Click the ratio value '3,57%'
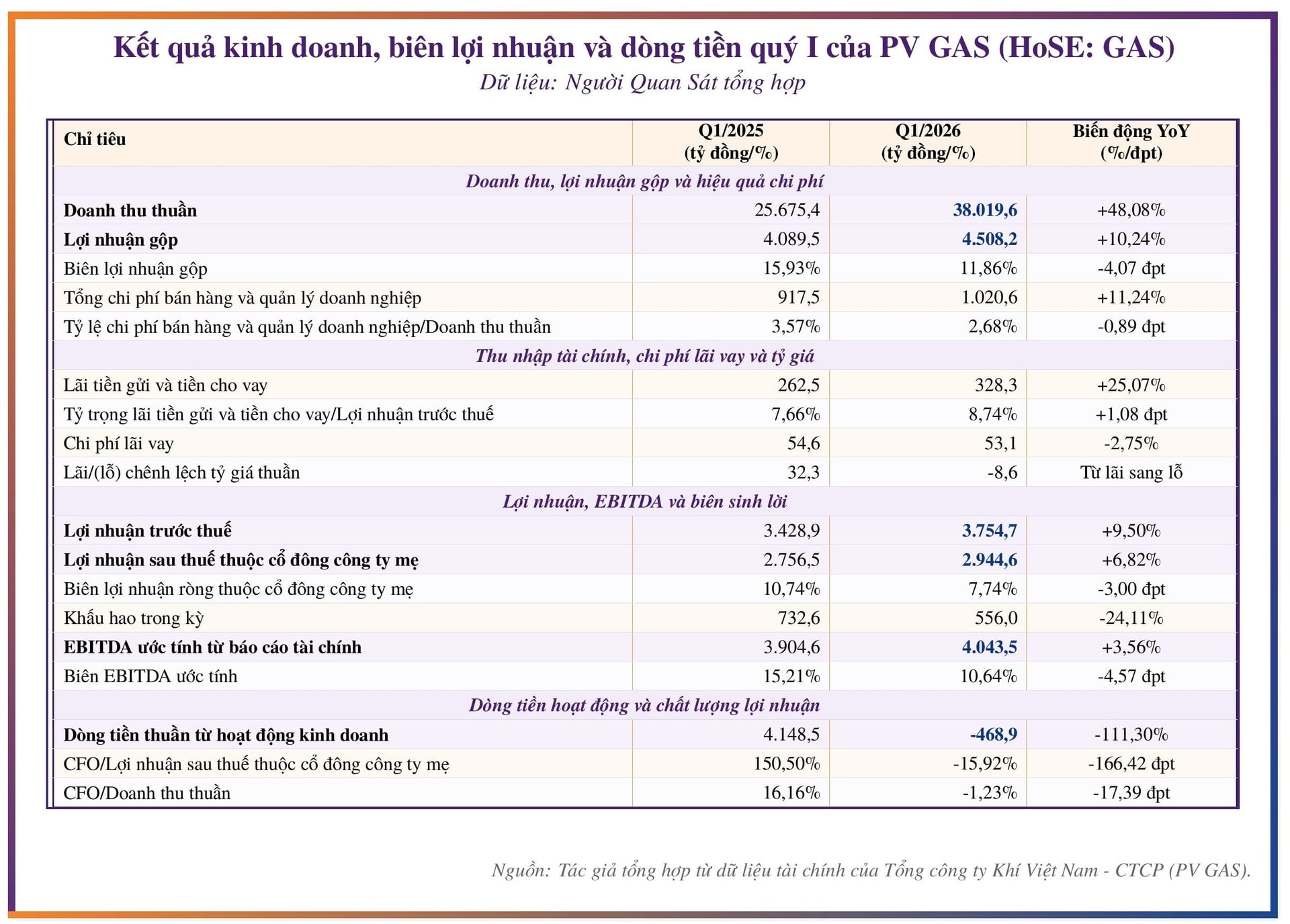 pos(795,327)
